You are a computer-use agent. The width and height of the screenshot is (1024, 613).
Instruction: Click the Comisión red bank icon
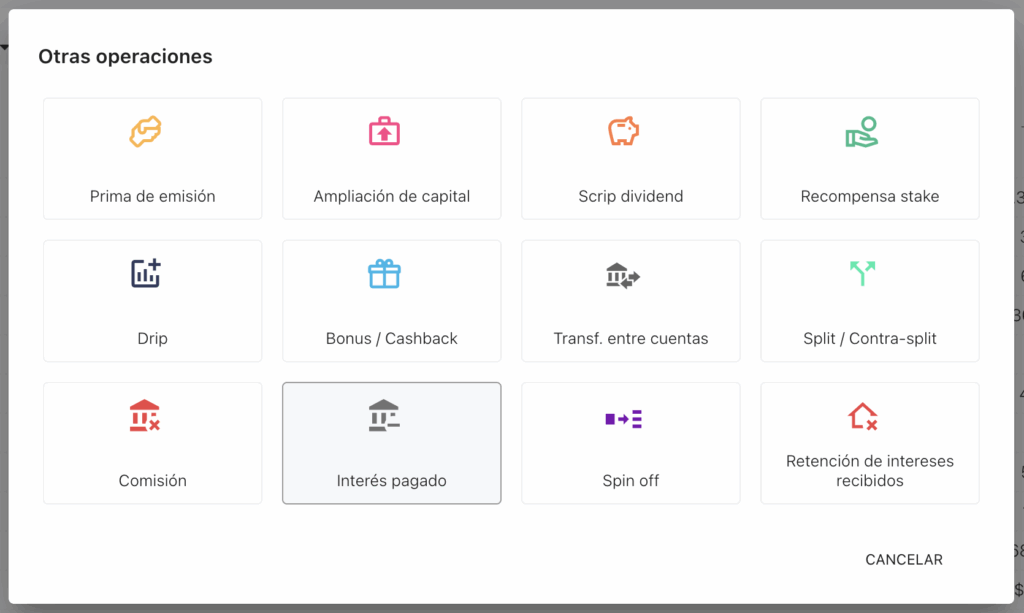click(x=145, y=416)
